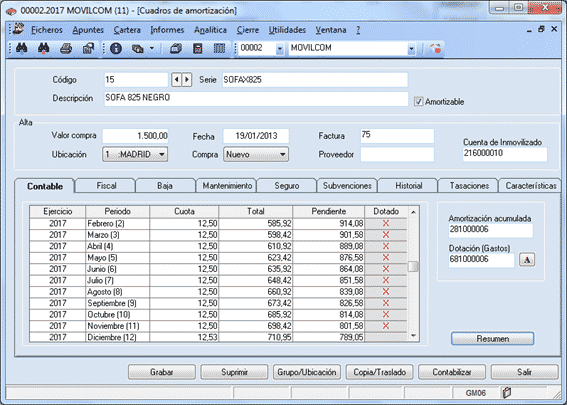
Task: Click the amortization table scrollbar thumb
Action: pyautogui.click(x=413, y=267)
